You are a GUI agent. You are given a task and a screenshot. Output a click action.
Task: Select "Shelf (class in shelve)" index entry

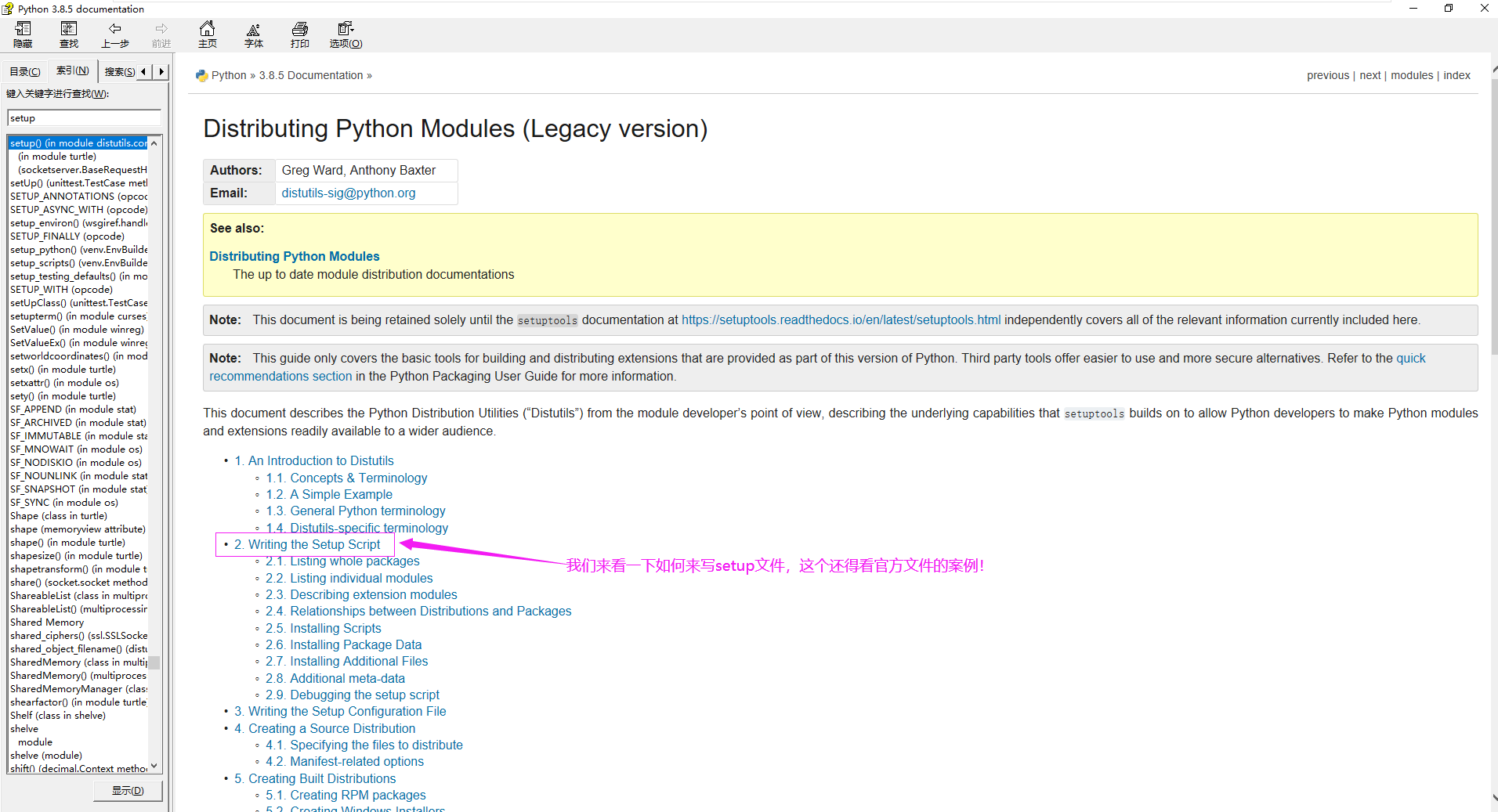(x=58, y=715)
